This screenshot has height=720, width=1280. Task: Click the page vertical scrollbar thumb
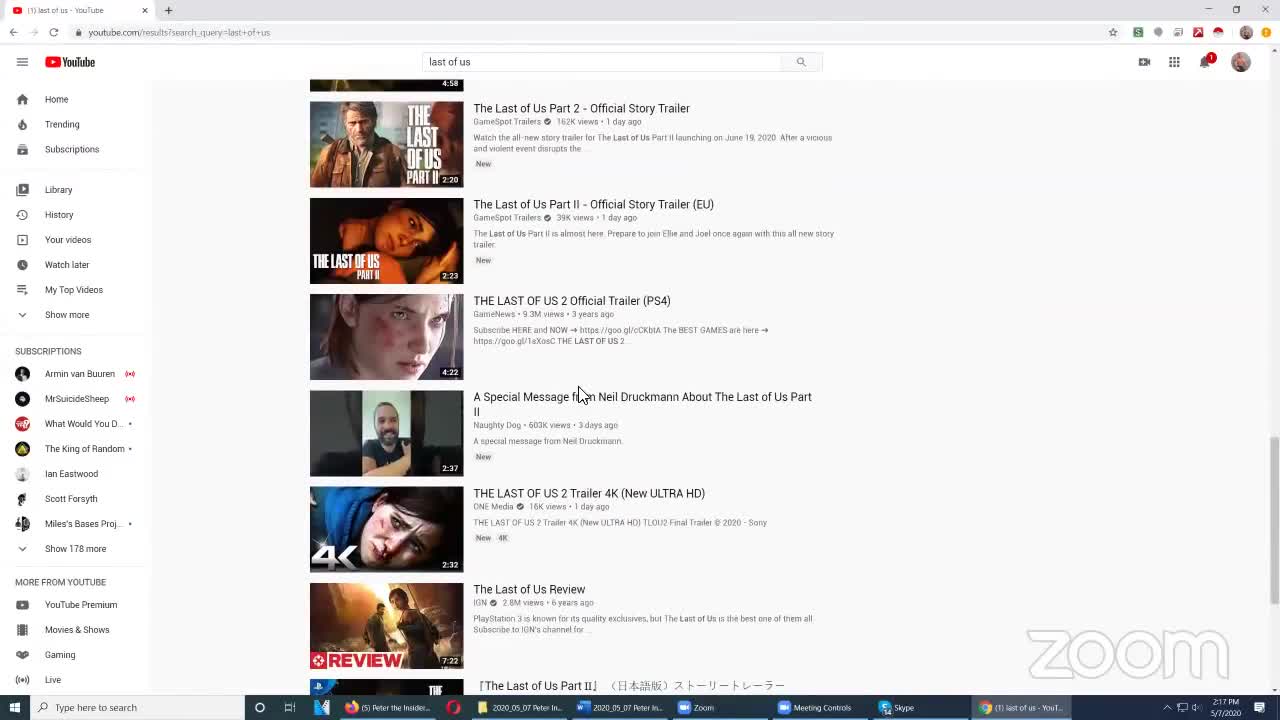[x=1274, y=520]
